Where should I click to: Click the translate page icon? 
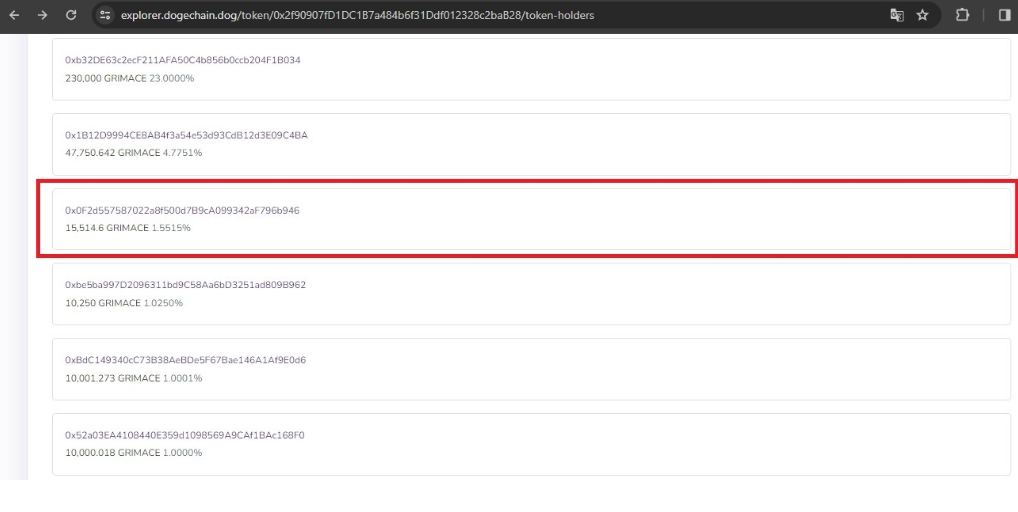pos(896,16)
